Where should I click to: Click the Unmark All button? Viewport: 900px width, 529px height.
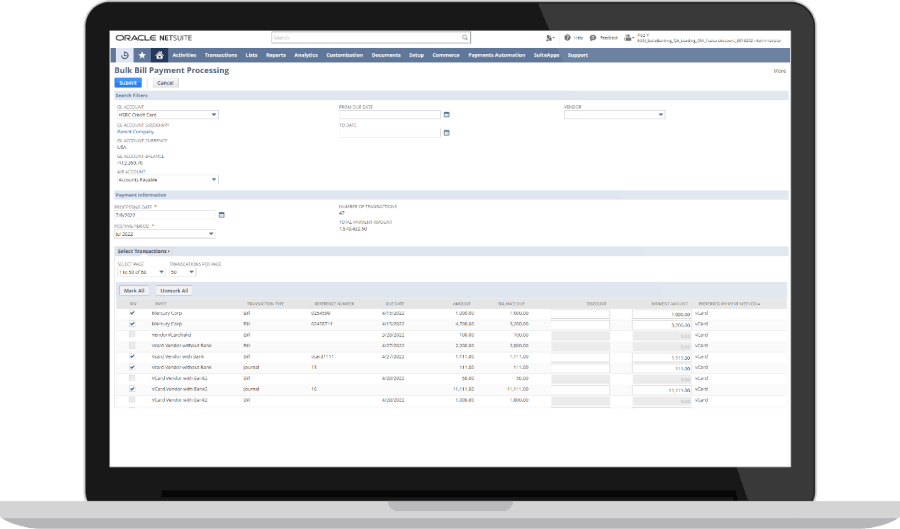pyautogui.click(x=174, y=291)
